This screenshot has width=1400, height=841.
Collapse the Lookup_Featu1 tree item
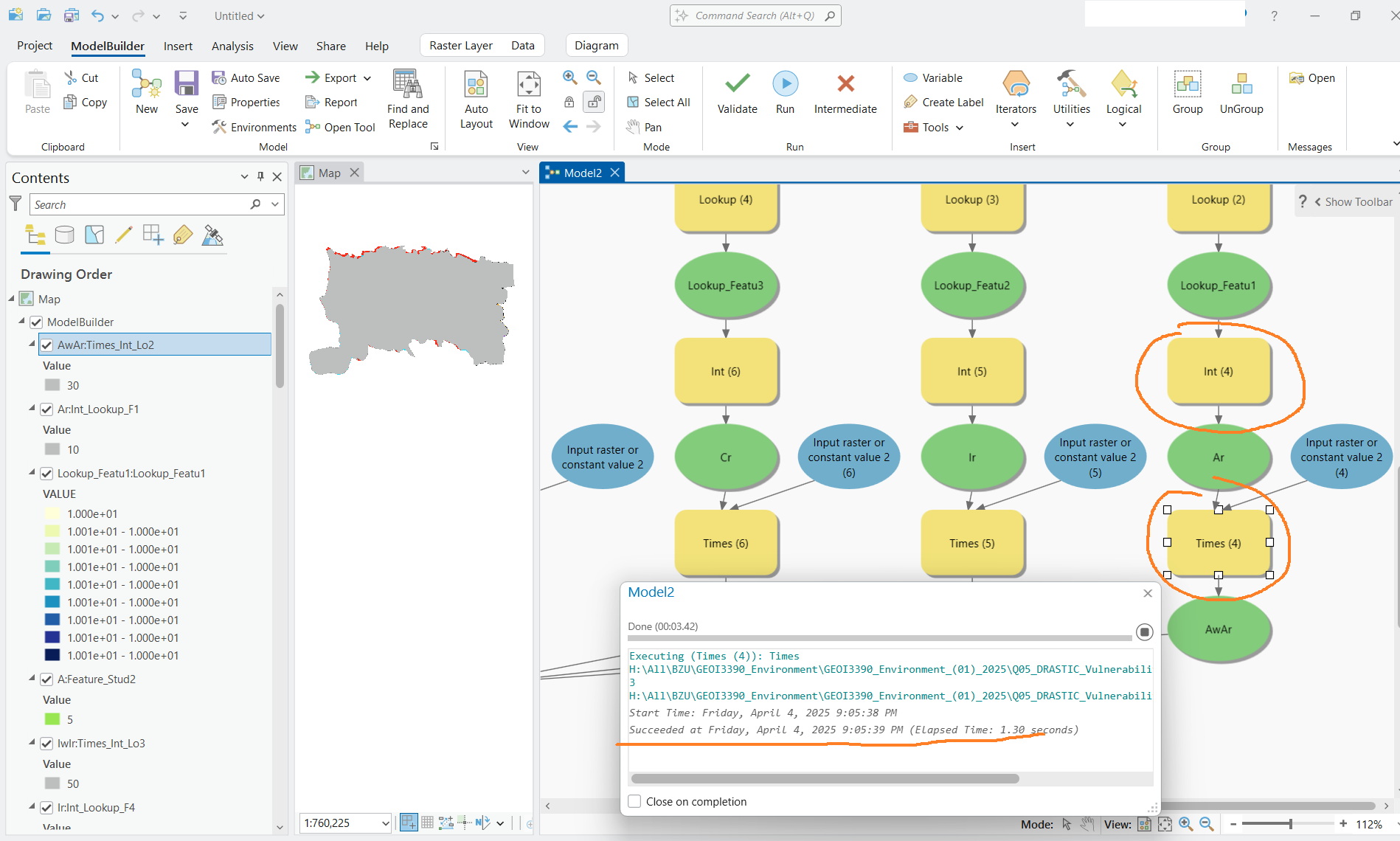click(32, 473)
